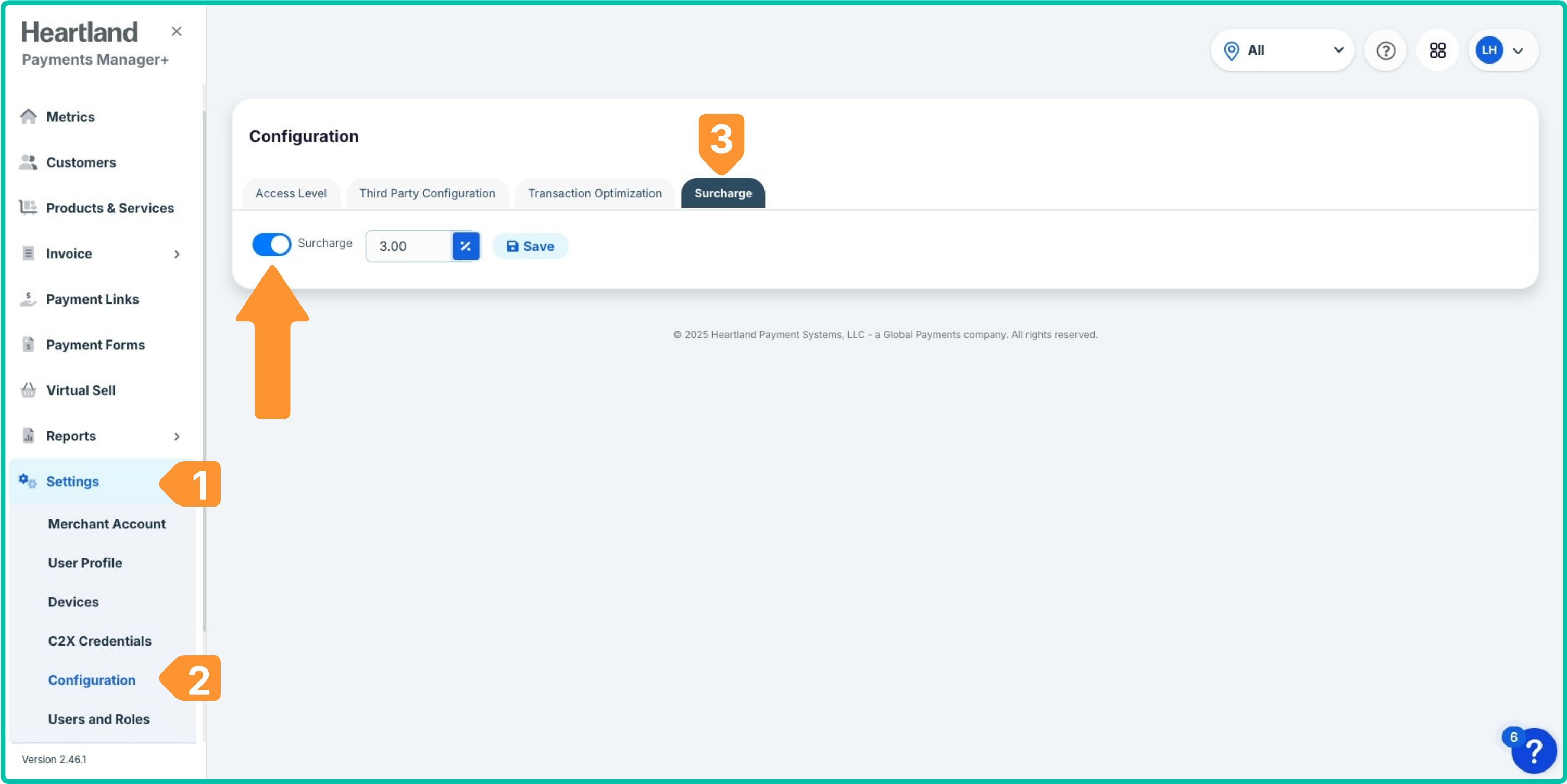Click the Payment Forms icon
This screenshot has width=1567, height=784.
tap(28, 344)
